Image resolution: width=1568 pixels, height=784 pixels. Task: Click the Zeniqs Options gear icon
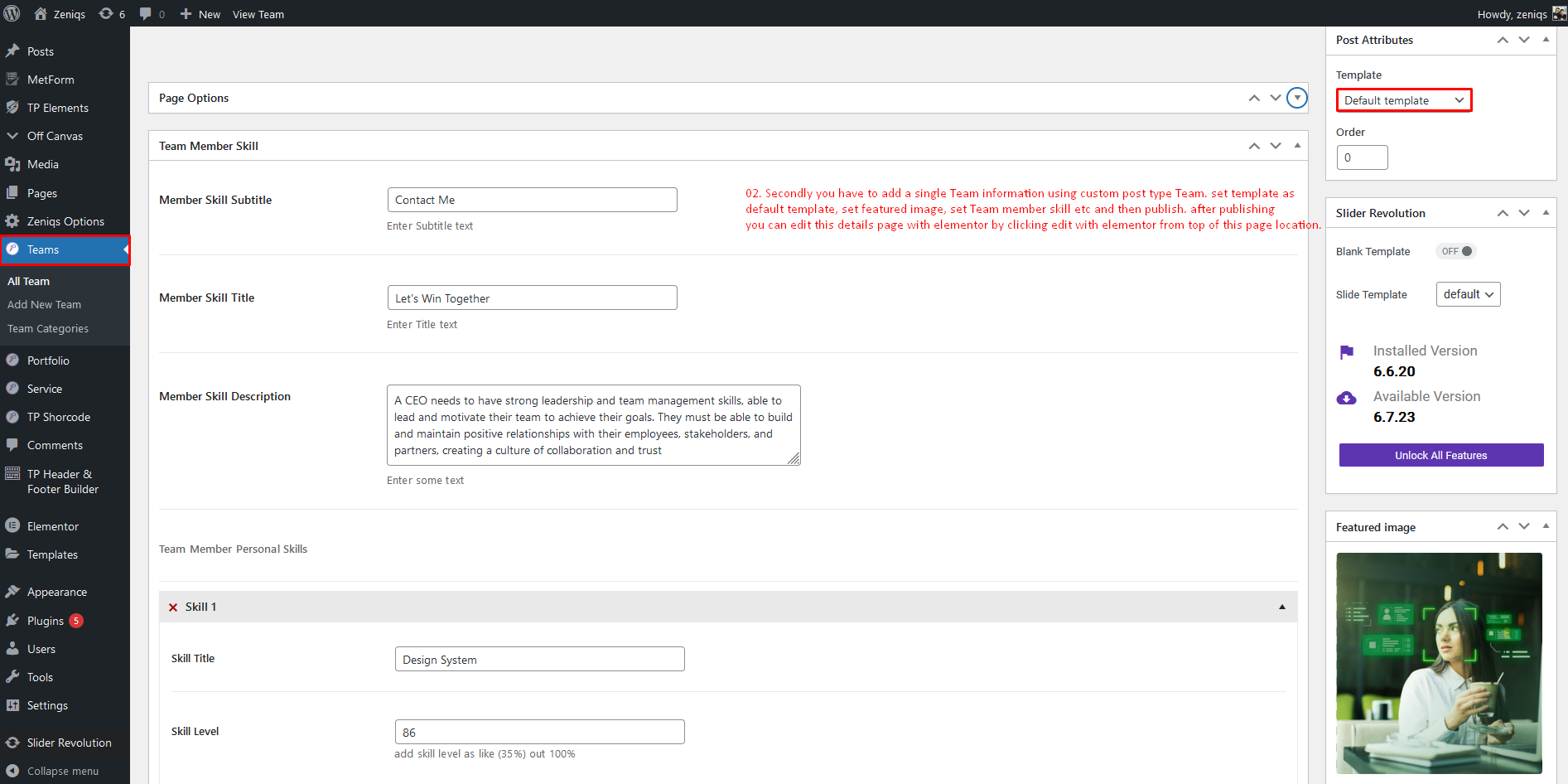(x=12, y=221)
